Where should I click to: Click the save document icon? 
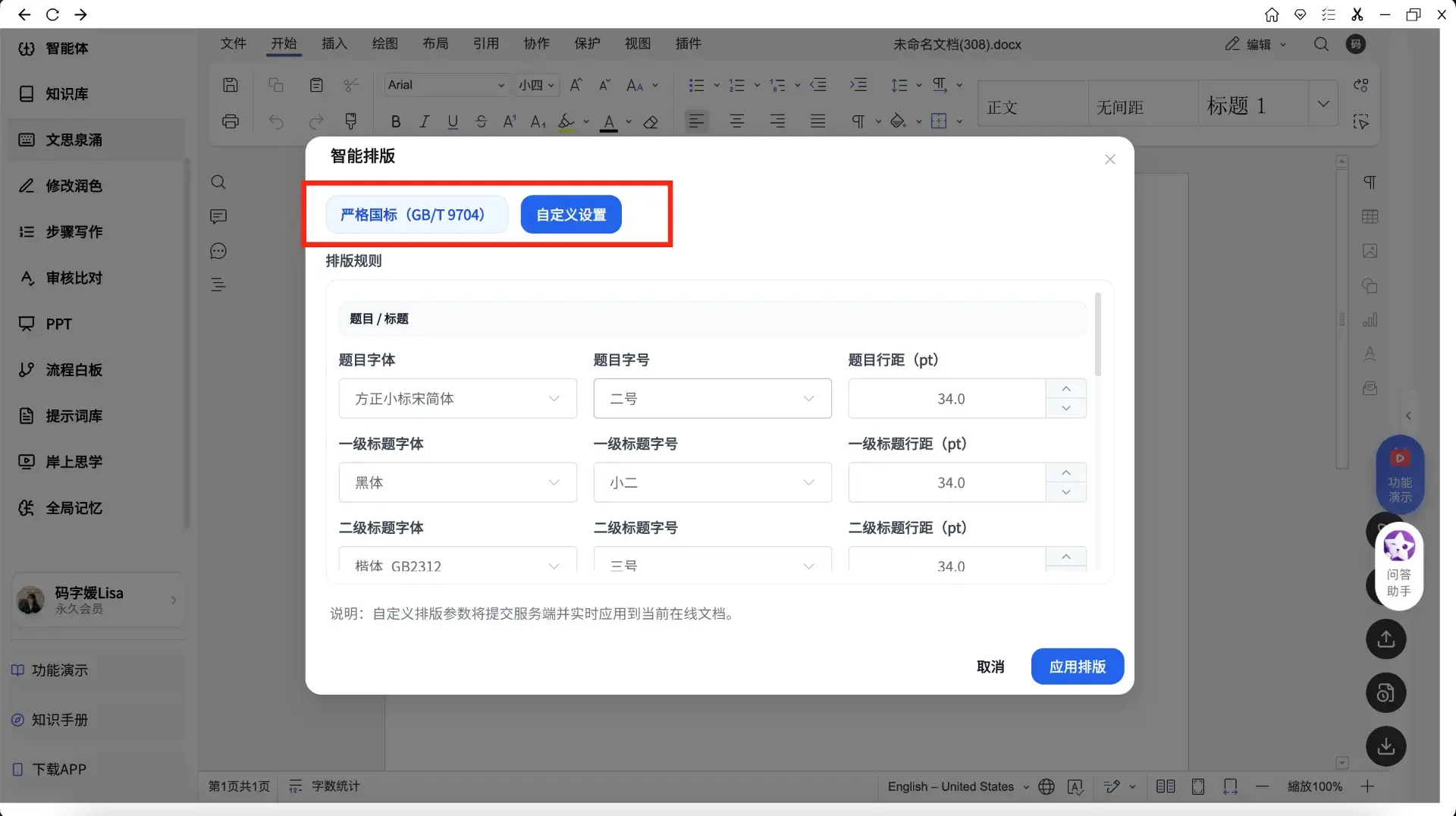pos(231,85)
